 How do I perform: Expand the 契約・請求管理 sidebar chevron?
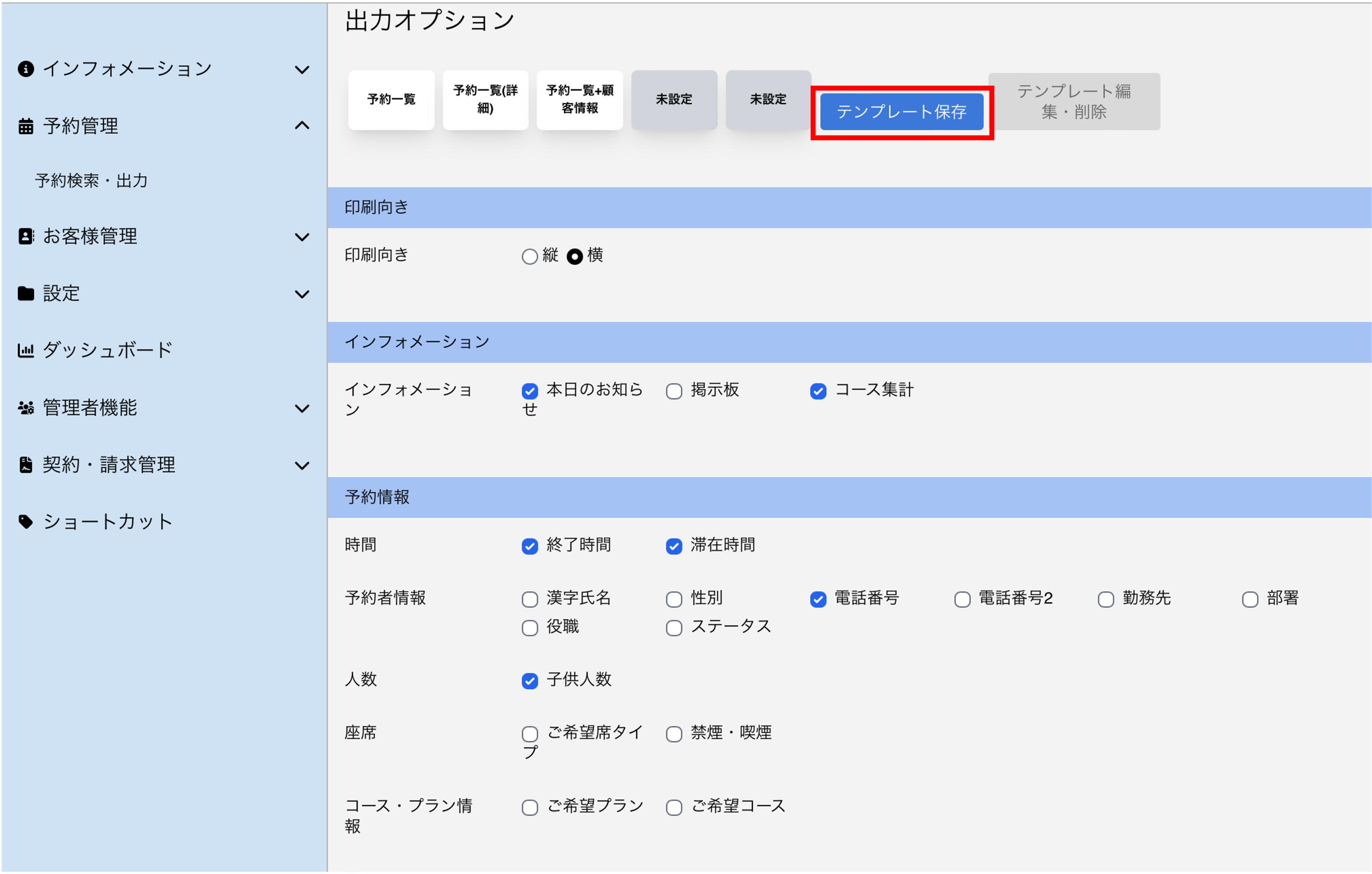[302, 466]
